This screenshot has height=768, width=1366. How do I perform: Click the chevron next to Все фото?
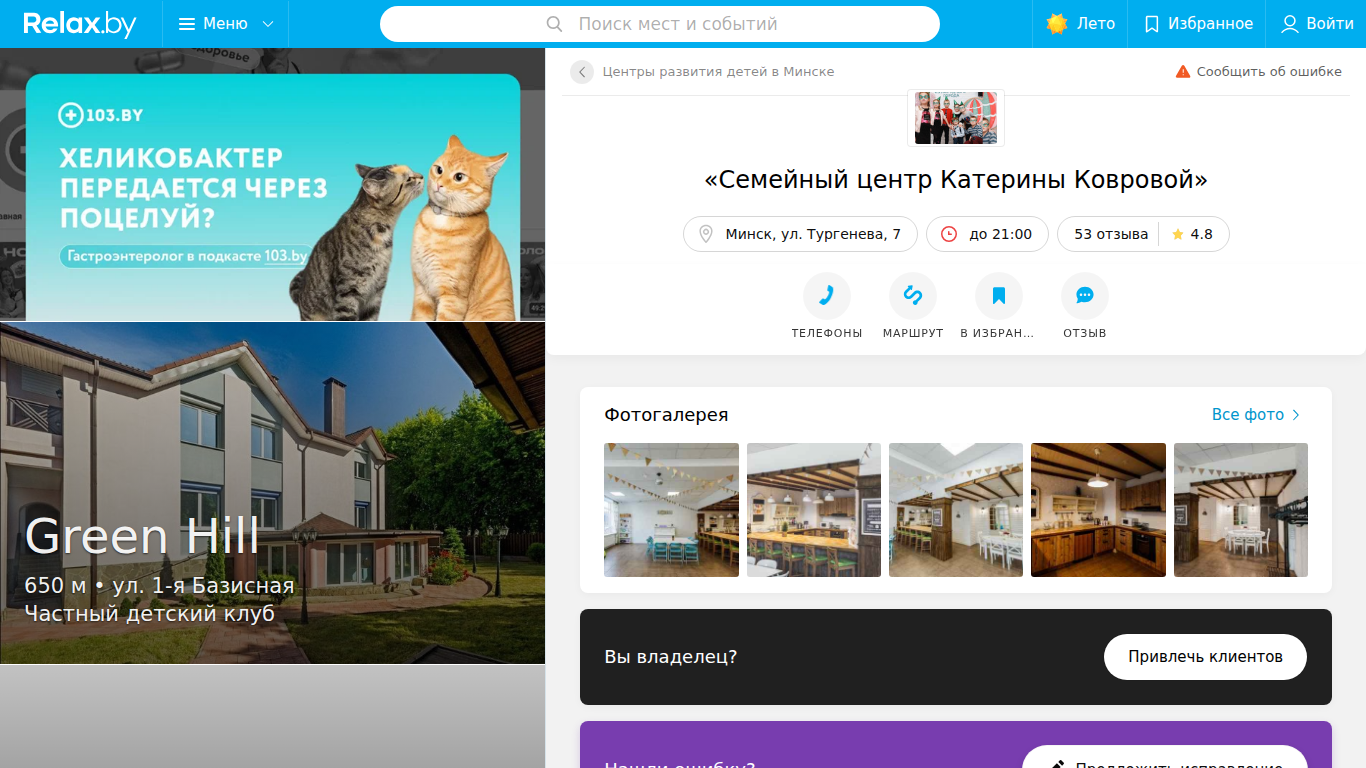pyautogui.click(x=1296, y=414)
